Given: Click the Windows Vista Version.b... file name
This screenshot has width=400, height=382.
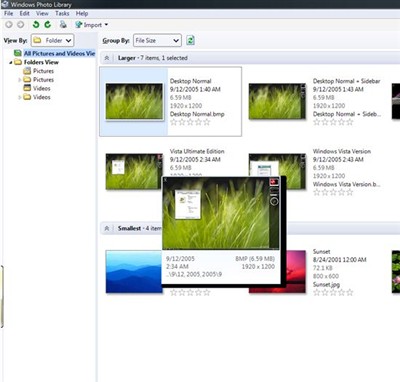Looking at the screenshot, I should point(346,184).
